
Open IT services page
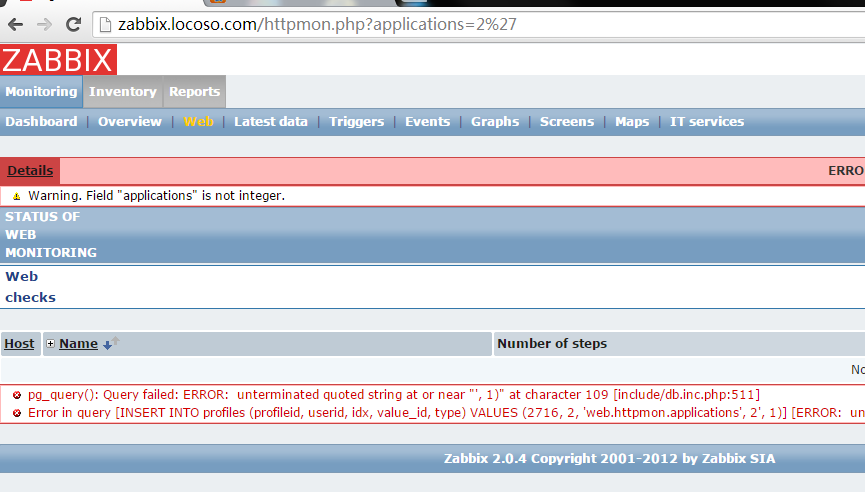click(707, 121)
